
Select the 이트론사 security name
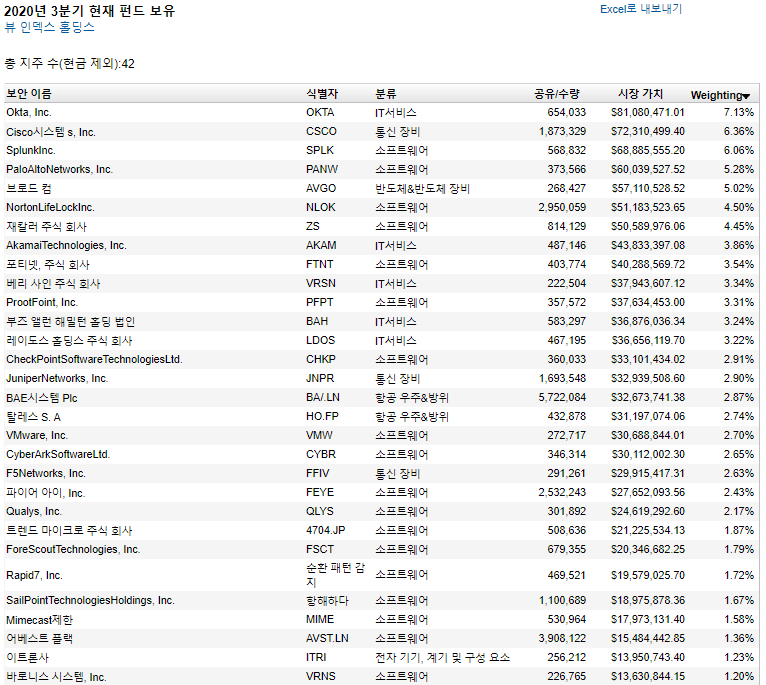pyautogui.click(x=27, y=658)
